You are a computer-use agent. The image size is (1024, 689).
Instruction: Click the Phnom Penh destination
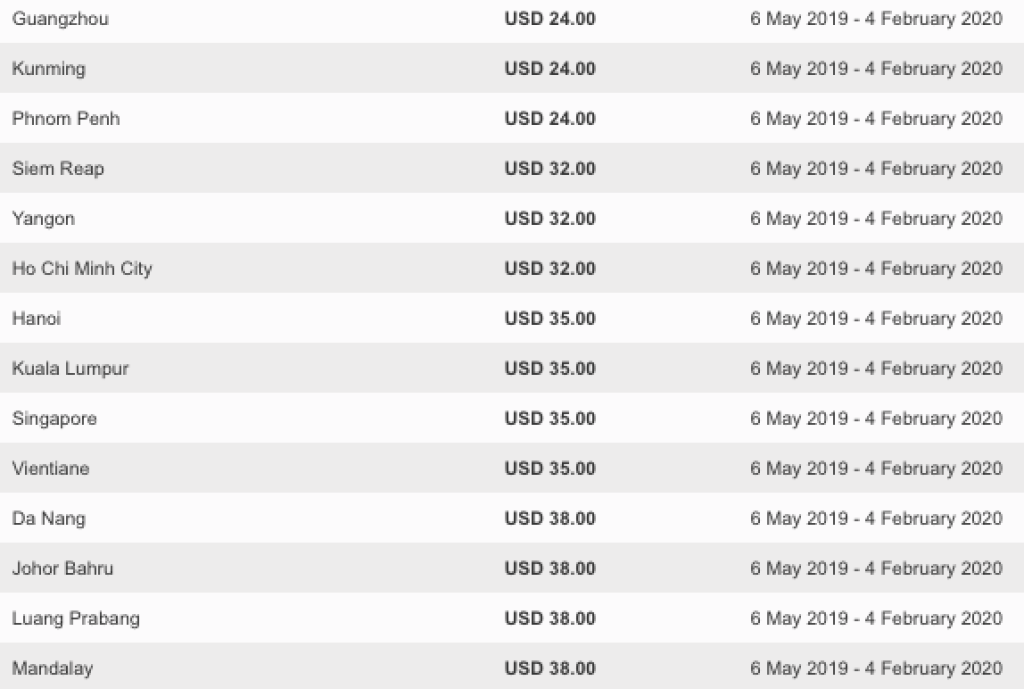[66, 119]
